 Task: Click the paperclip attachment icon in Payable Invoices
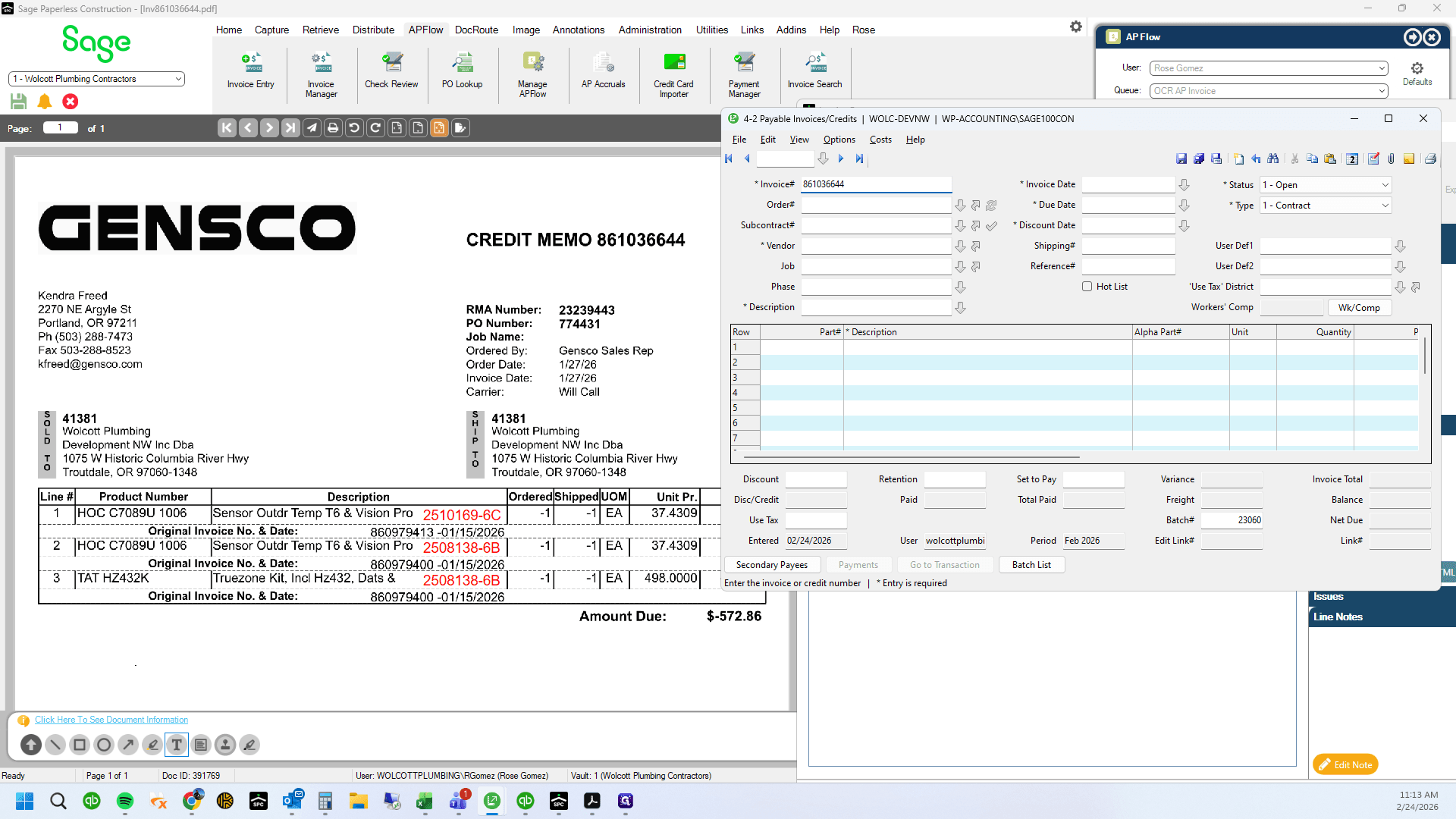tap(1391, 159)
